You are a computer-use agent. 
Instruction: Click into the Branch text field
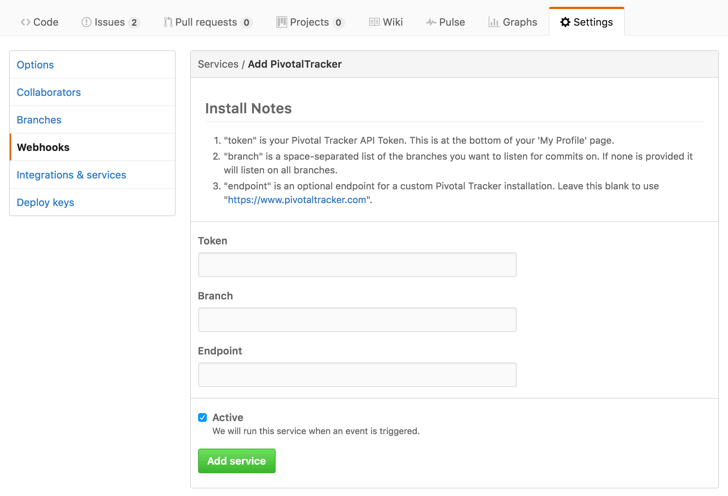tap(357, 320)
